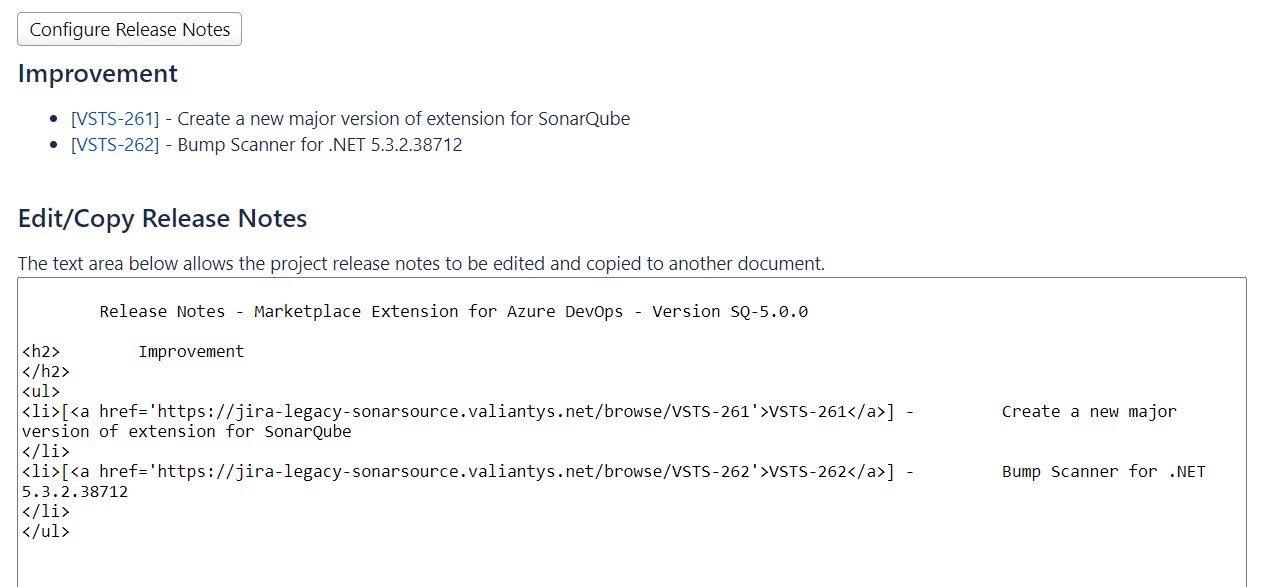This screenshot has width=1282, height=587.
Task: Click the bullet item about SonarQube extension version
Action: (350, 118)
